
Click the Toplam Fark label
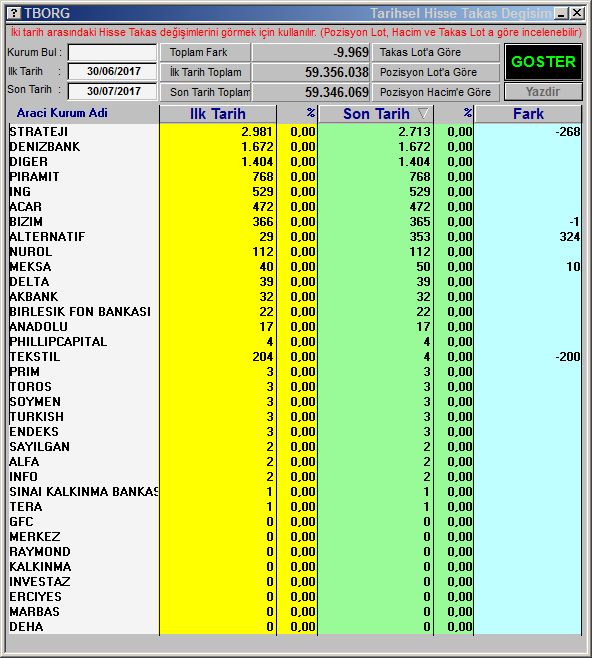pos(205,52)
